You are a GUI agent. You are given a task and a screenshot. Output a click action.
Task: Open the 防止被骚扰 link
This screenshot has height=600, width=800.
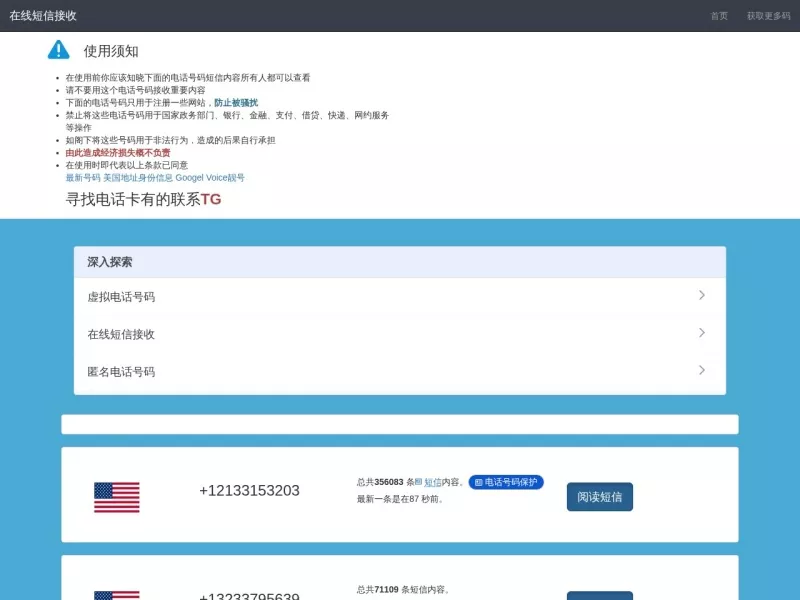point(236,103)
